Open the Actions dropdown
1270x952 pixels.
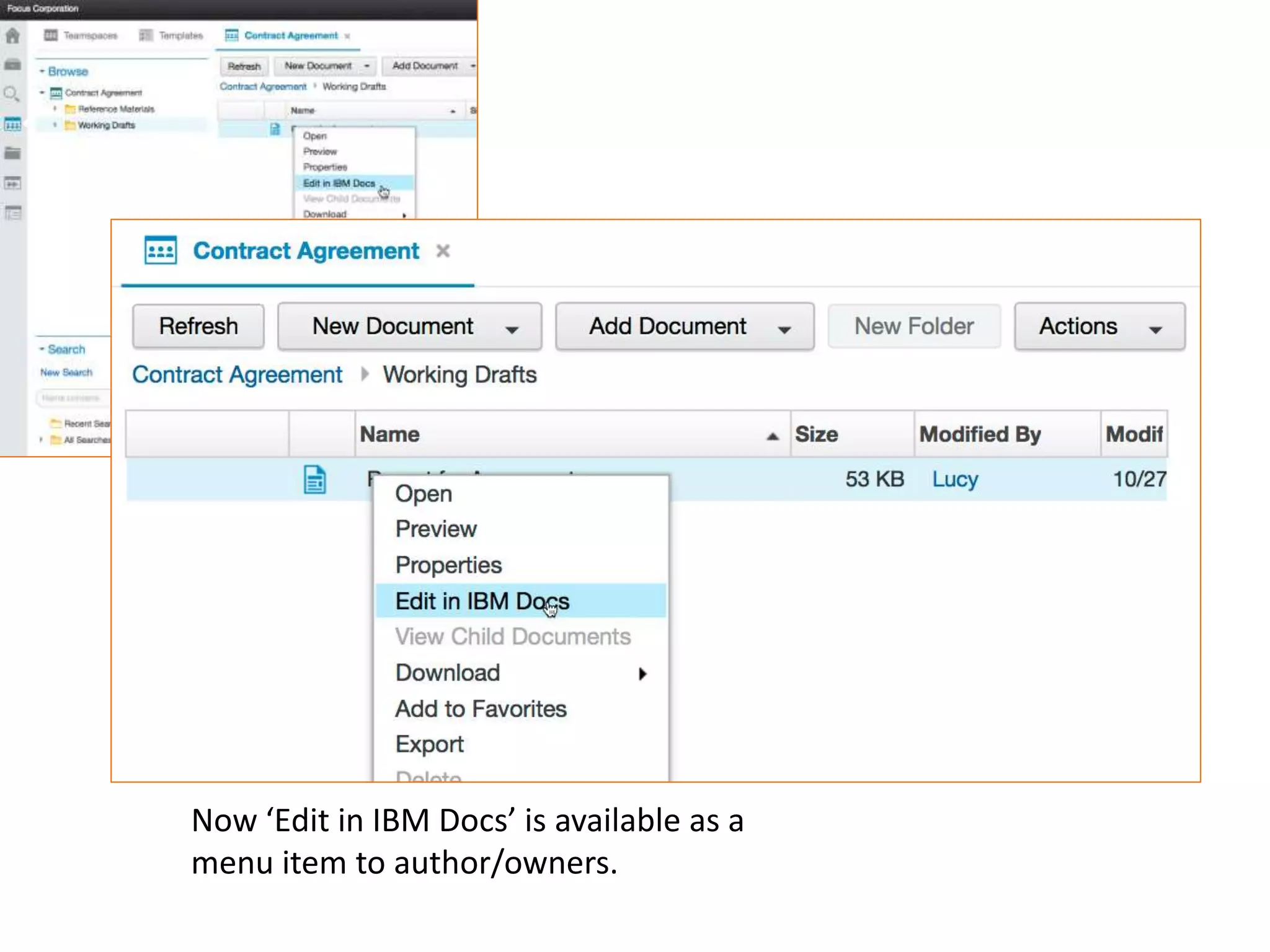(x=1100, y=326)
